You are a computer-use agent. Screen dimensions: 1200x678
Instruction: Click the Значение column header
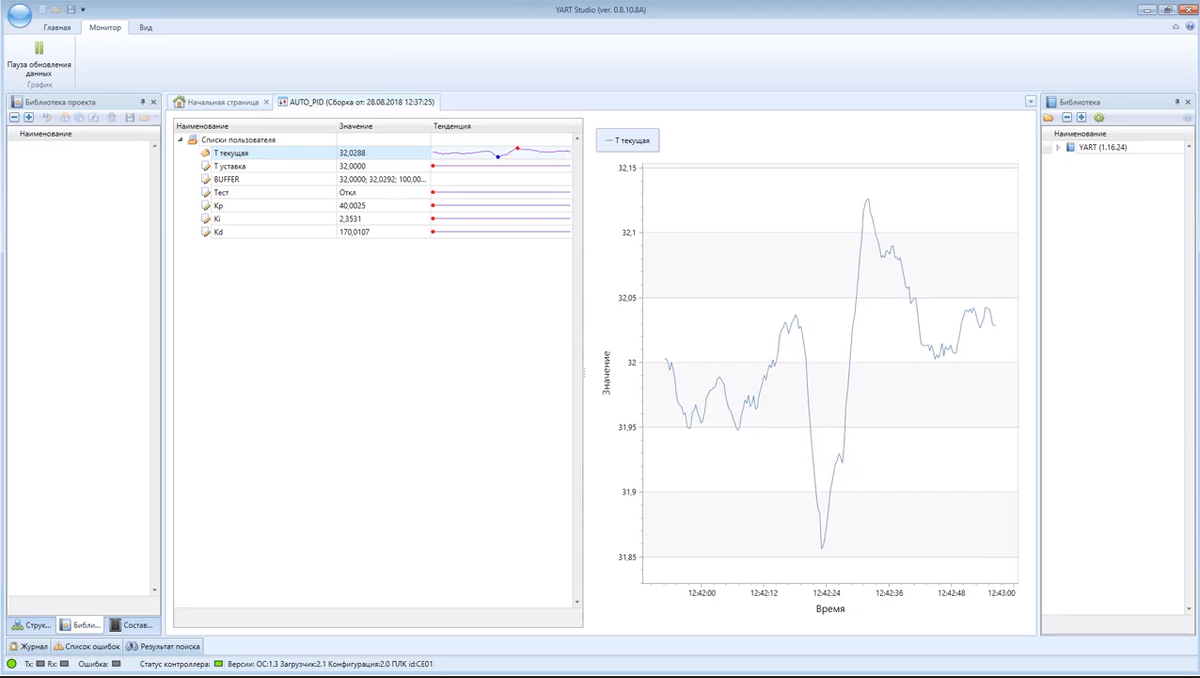[x=383, y=126]
